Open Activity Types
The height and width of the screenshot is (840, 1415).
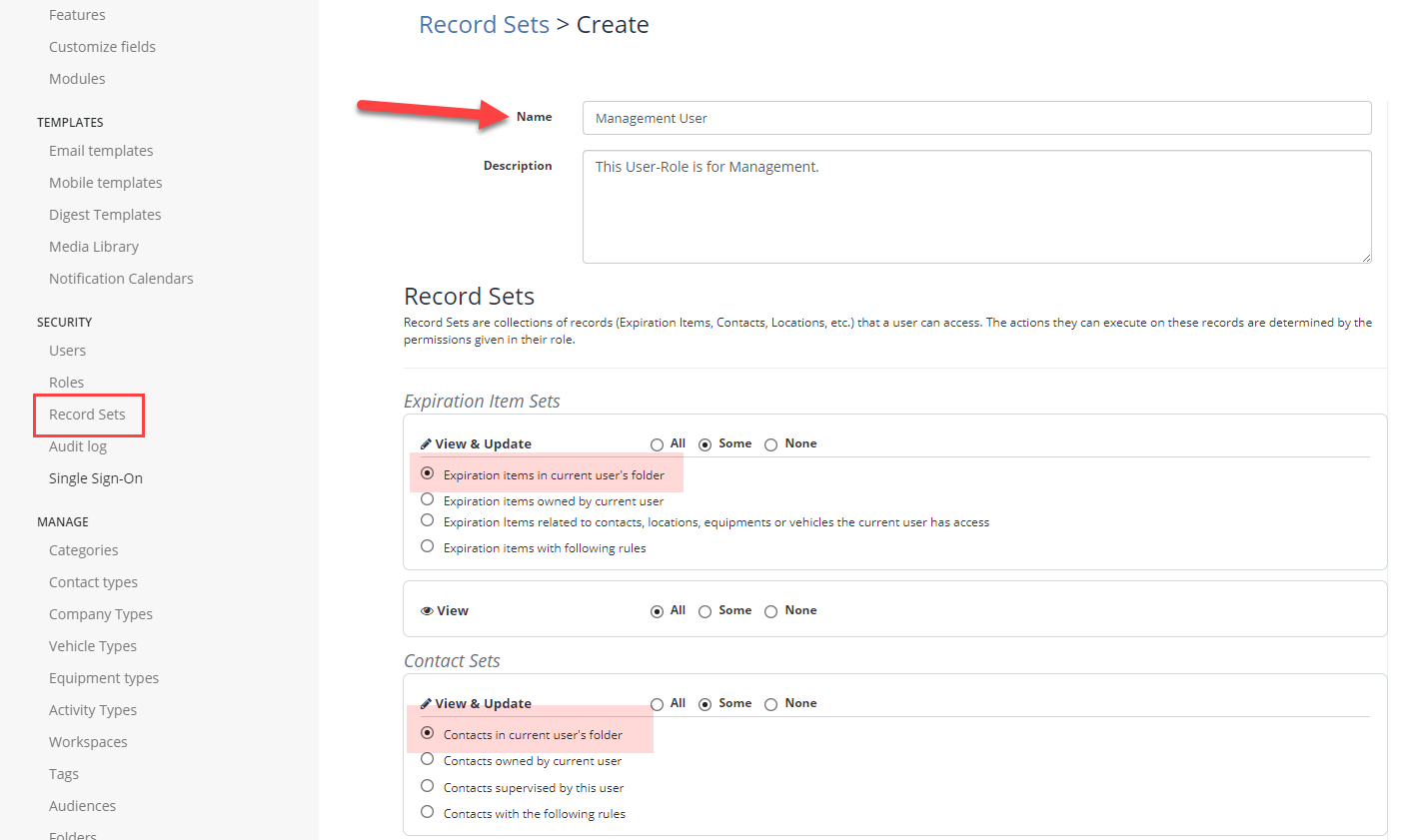pos(93,710)
